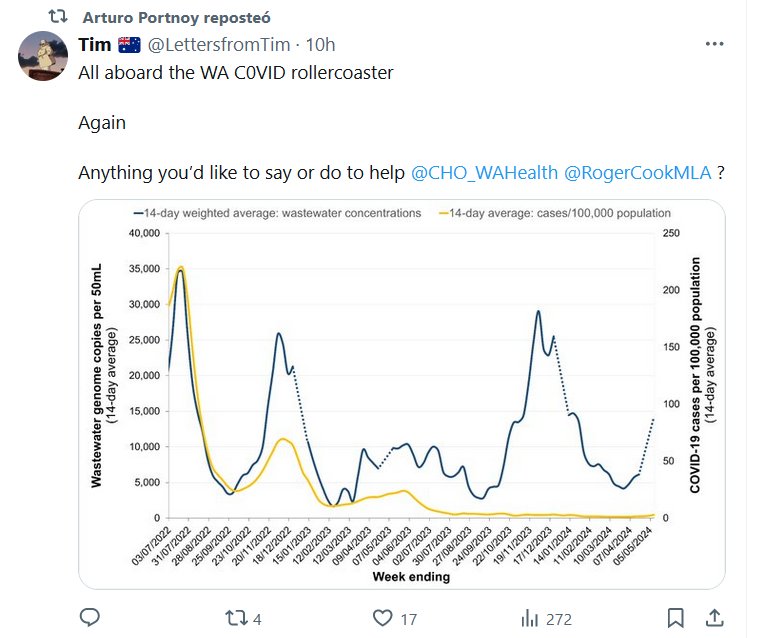Click the cases/100,000 population legend label
This screenshot has height=638, width=764.
[x=560, y=213]
